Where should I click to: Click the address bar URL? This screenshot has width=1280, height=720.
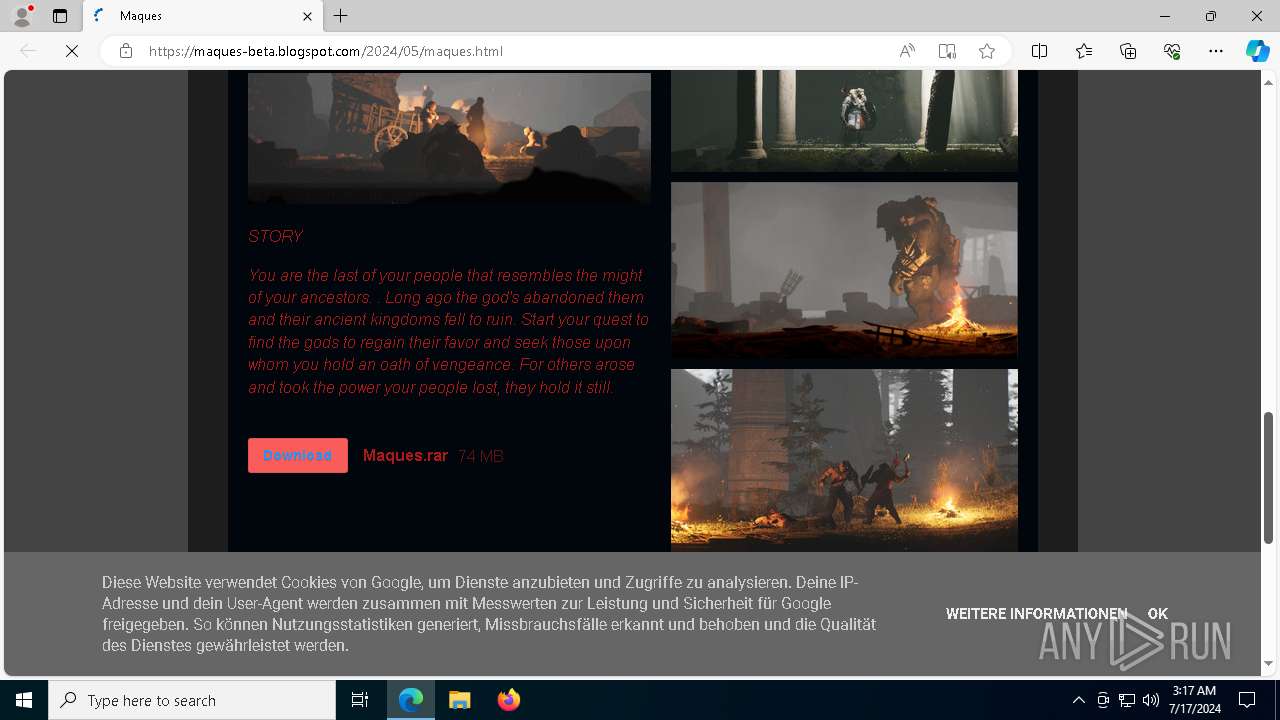click(326, 51)
